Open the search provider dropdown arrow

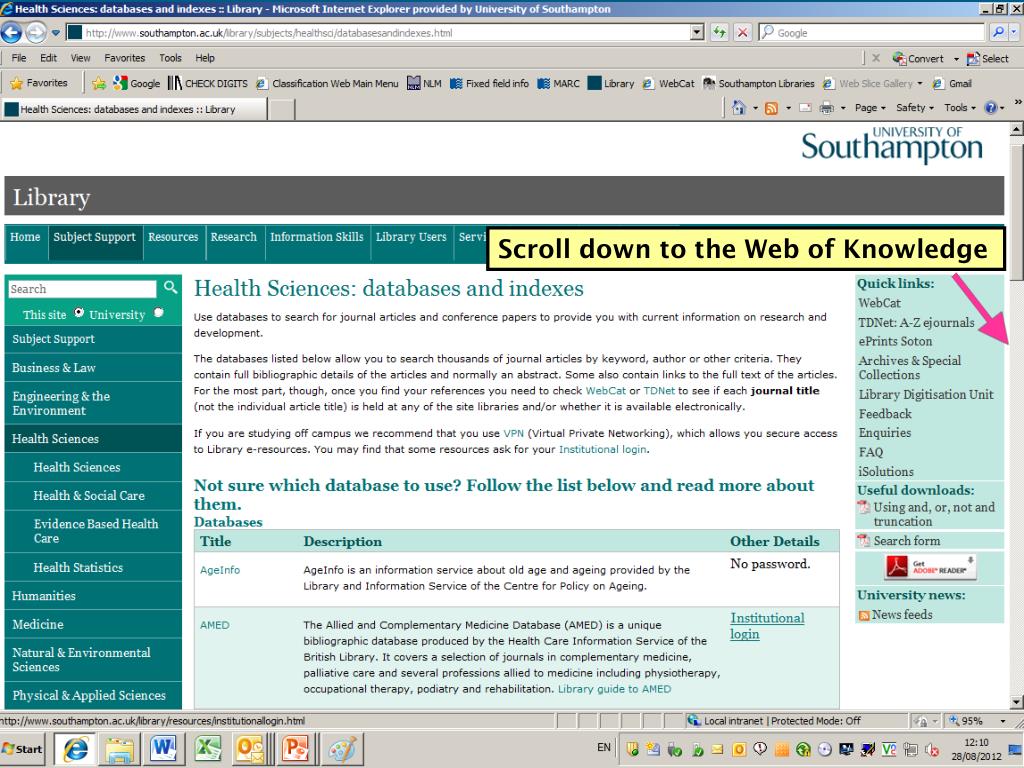[1014, 32]
